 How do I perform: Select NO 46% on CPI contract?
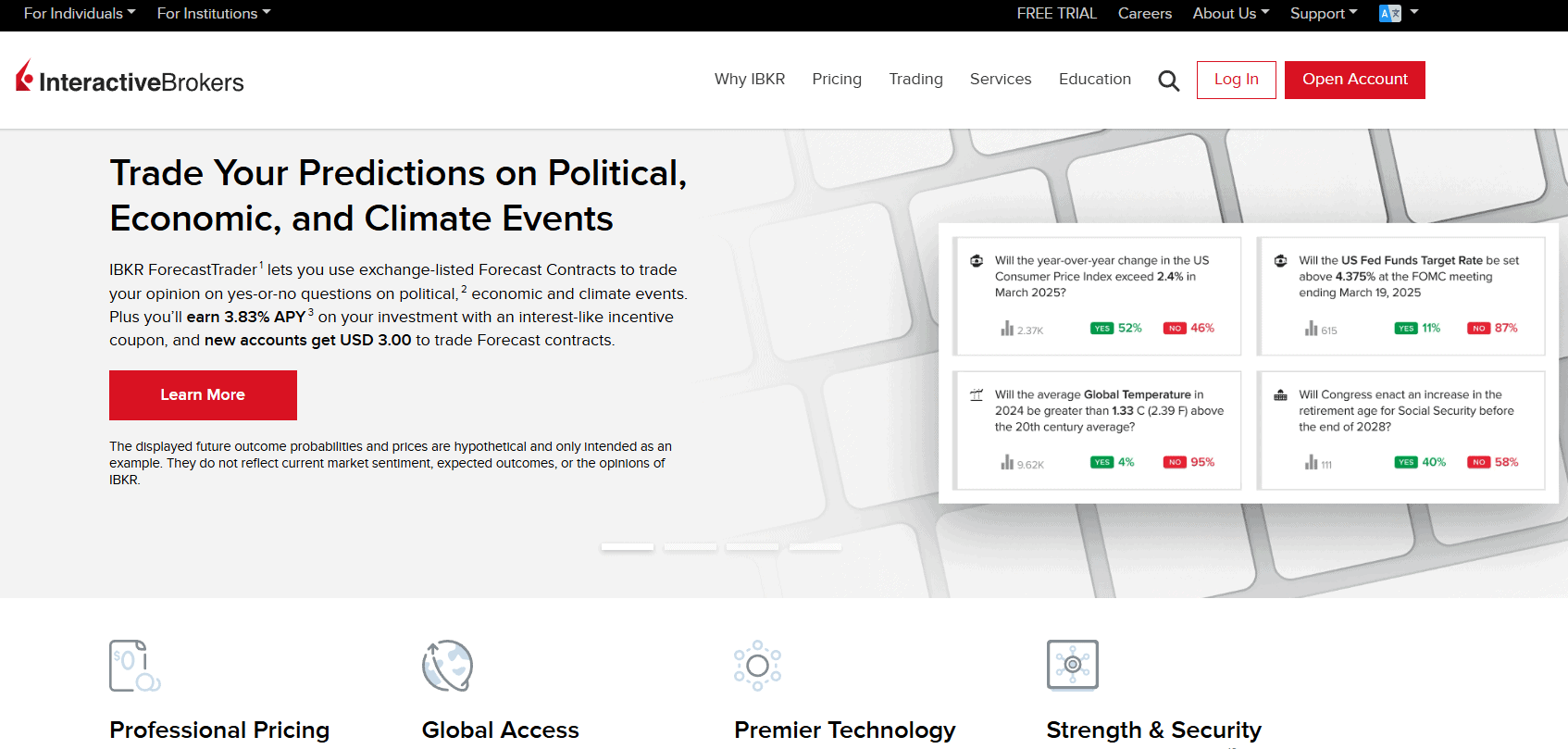pos(1189,328)
